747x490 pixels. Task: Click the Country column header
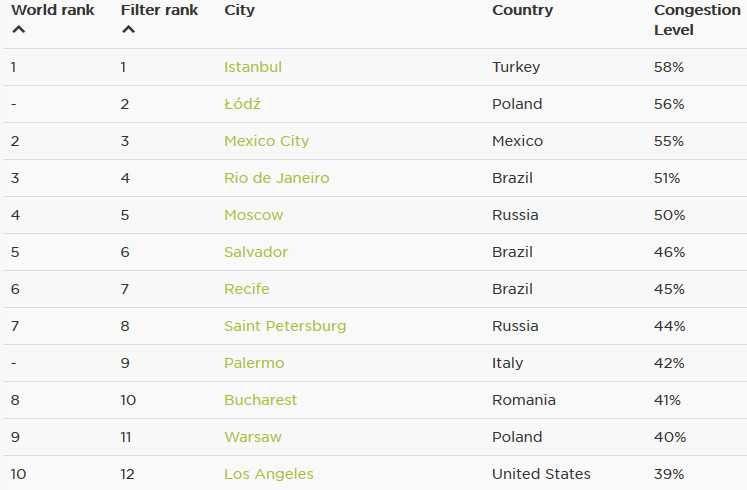pos(522,10)
